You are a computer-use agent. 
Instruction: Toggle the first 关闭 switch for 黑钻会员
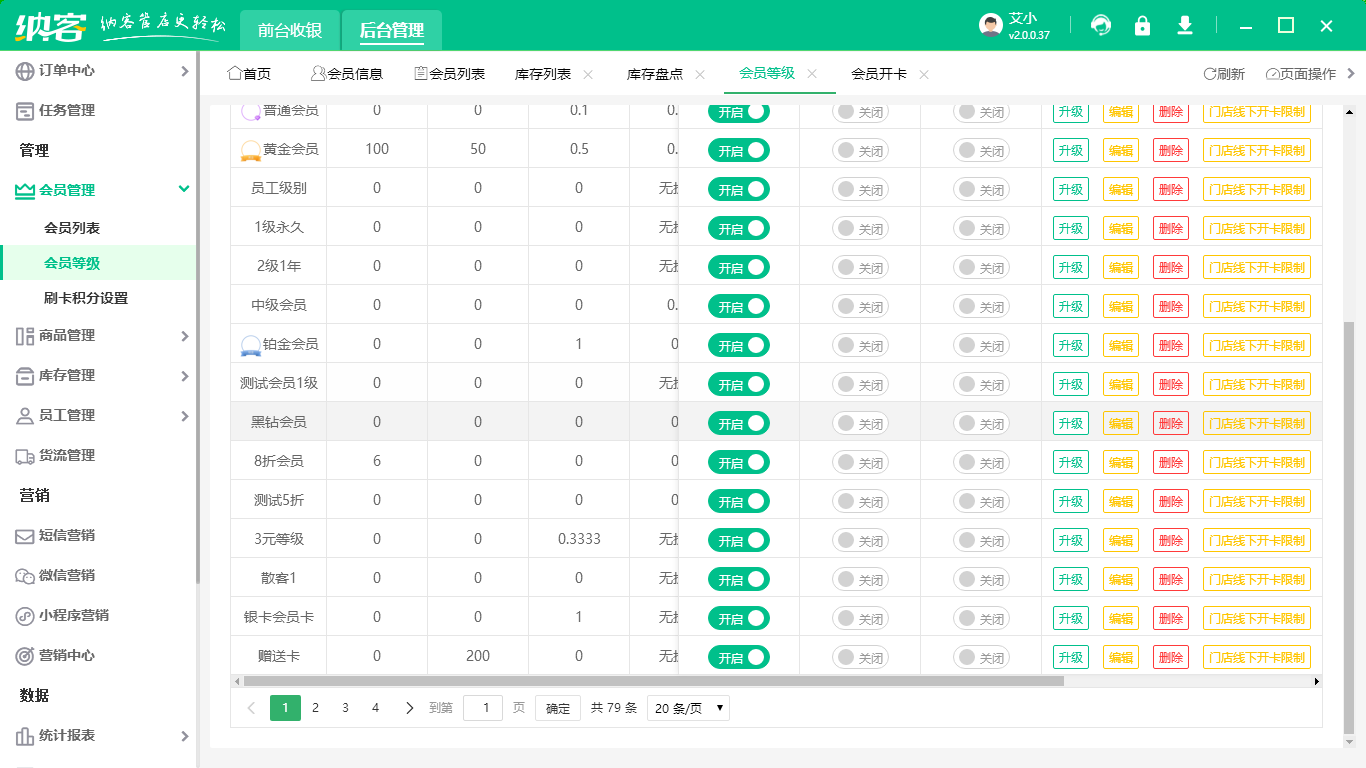860,423
